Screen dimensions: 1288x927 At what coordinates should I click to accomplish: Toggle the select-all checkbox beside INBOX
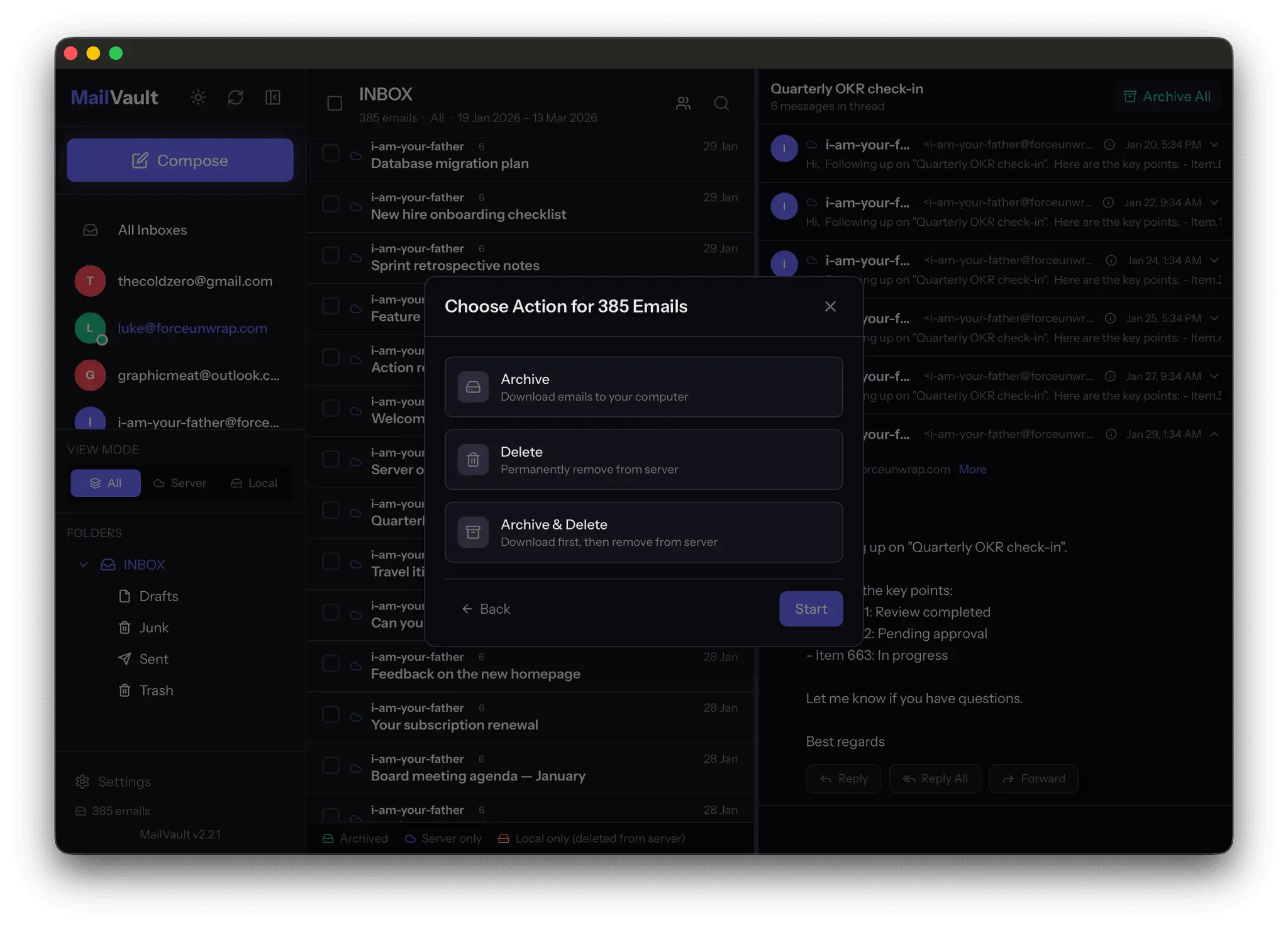335,103
